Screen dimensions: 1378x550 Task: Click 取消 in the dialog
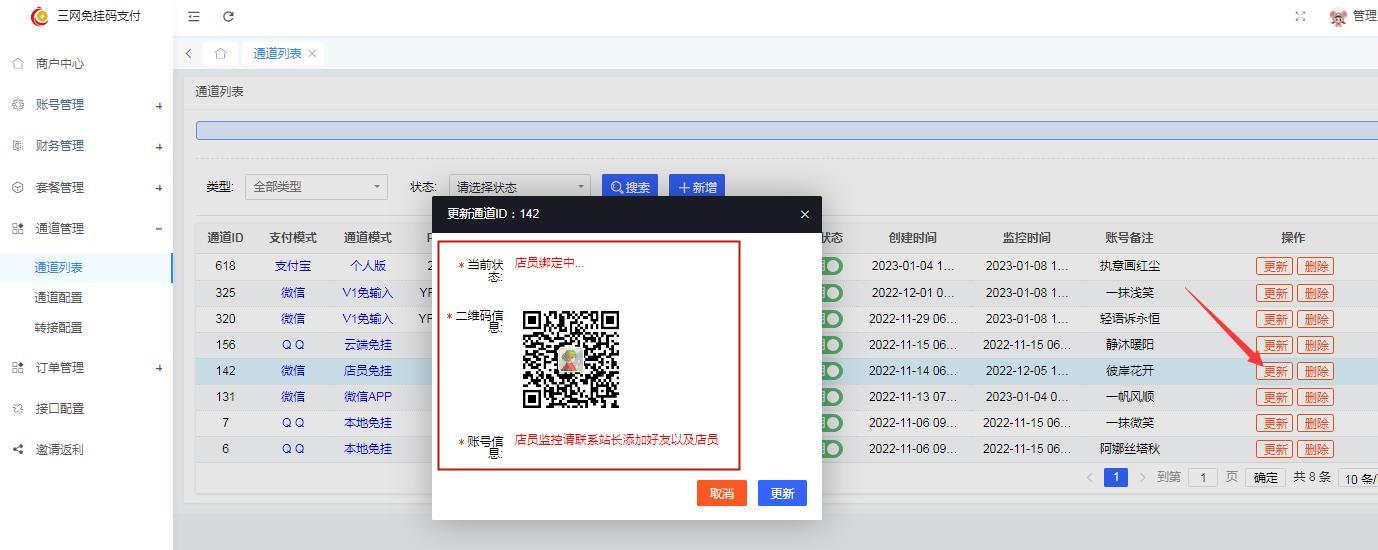click(x=722, y=493)
